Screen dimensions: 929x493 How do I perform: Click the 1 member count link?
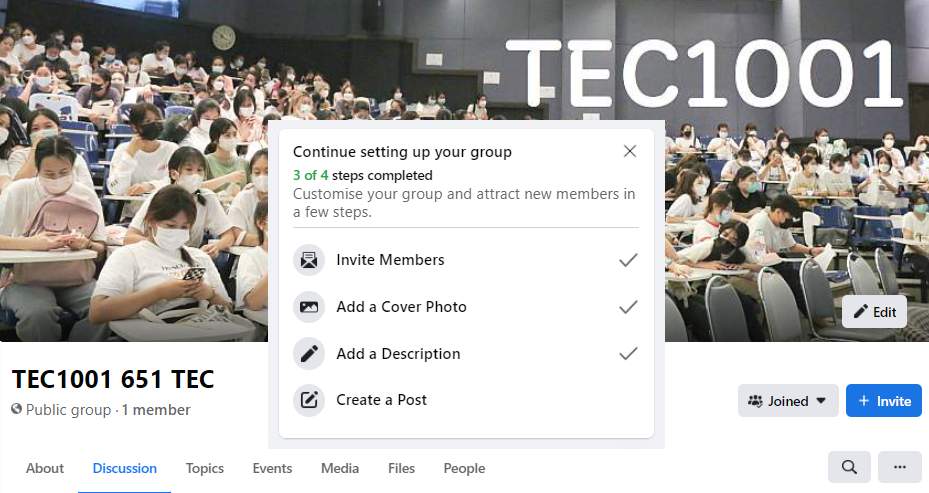pyautogui.click(x=156, y=409)
